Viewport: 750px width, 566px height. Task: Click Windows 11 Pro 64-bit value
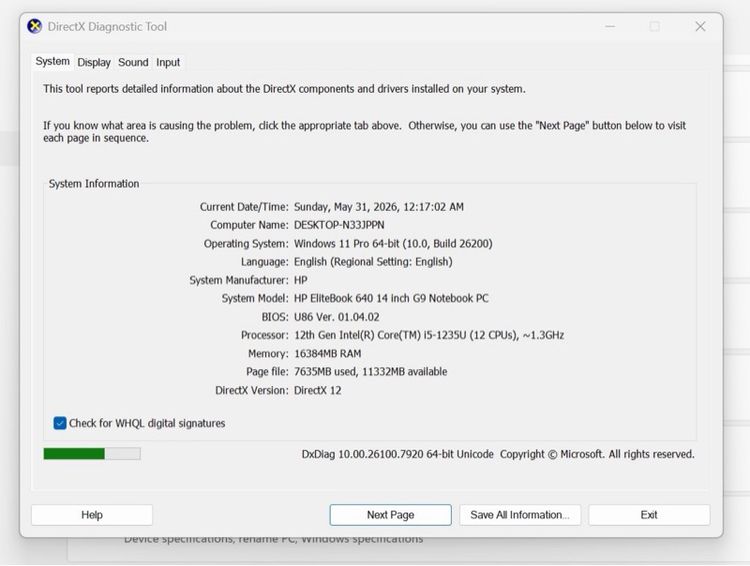click(393, 244)
